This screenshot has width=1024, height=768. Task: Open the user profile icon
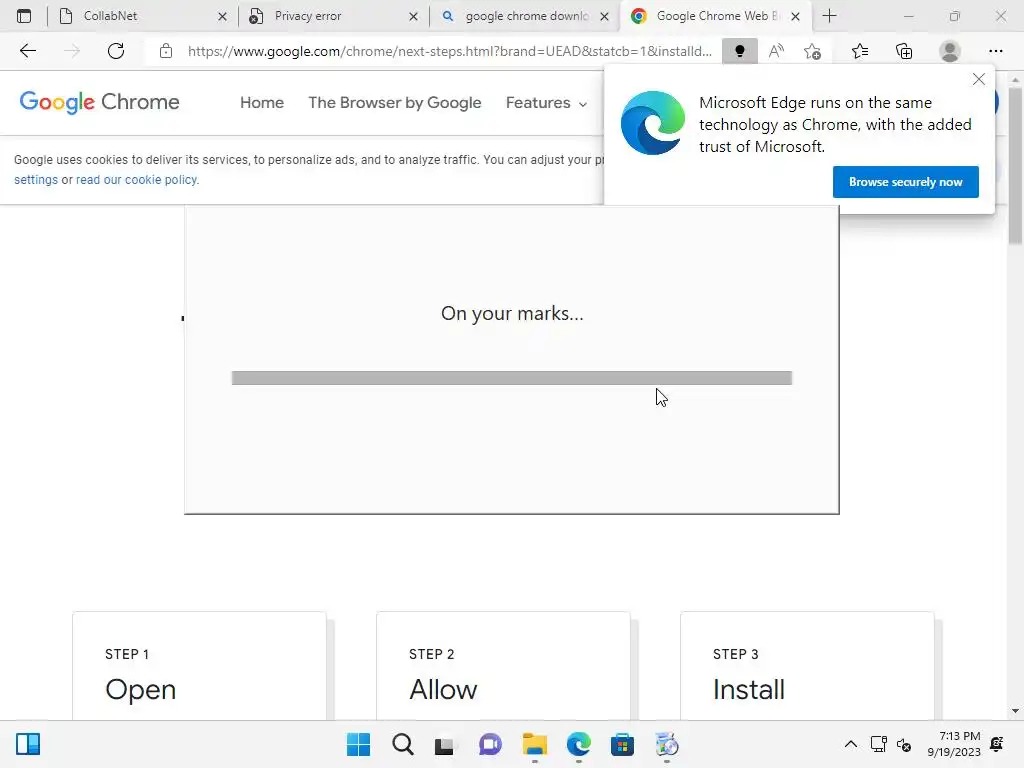point(950,51)
